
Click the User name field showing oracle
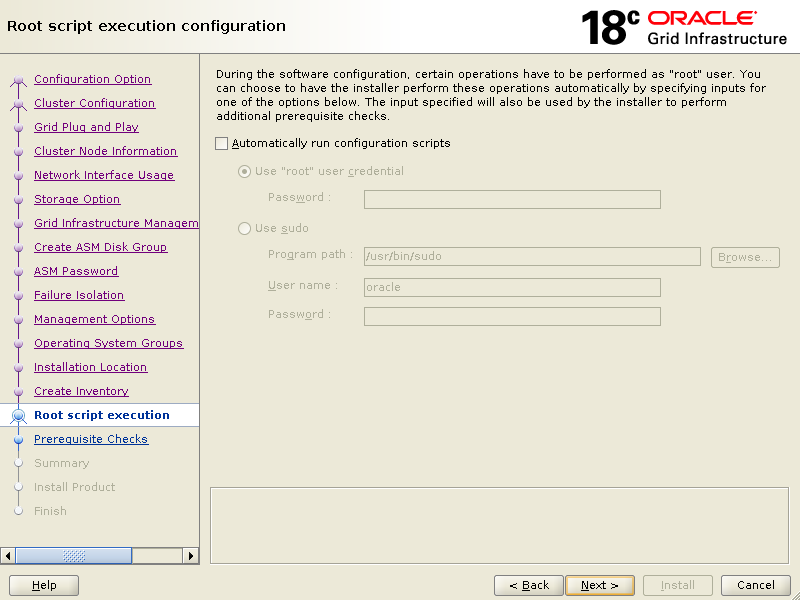pos(512,287)
